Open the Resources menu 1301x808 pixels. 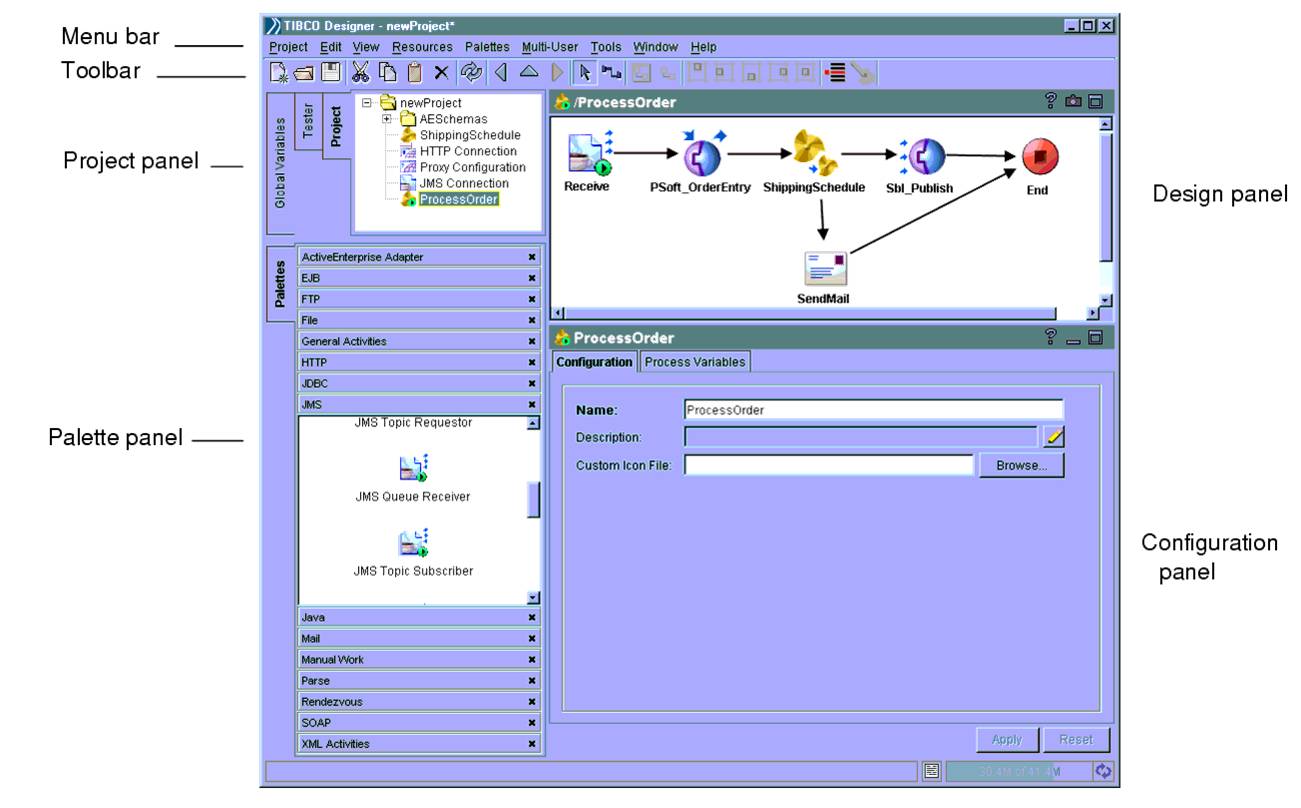423,46
